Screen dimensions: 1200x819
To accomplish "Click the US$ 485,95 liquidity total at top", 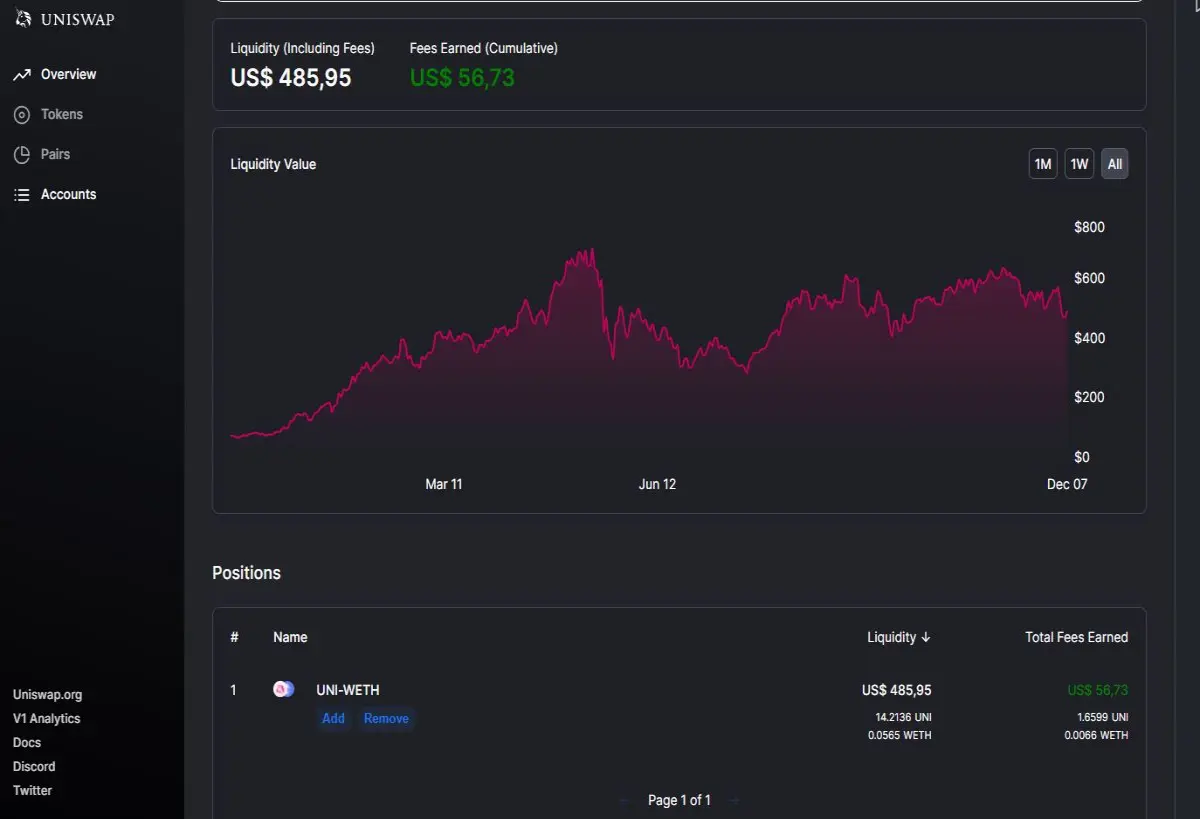I will click(x=291, y=78).
